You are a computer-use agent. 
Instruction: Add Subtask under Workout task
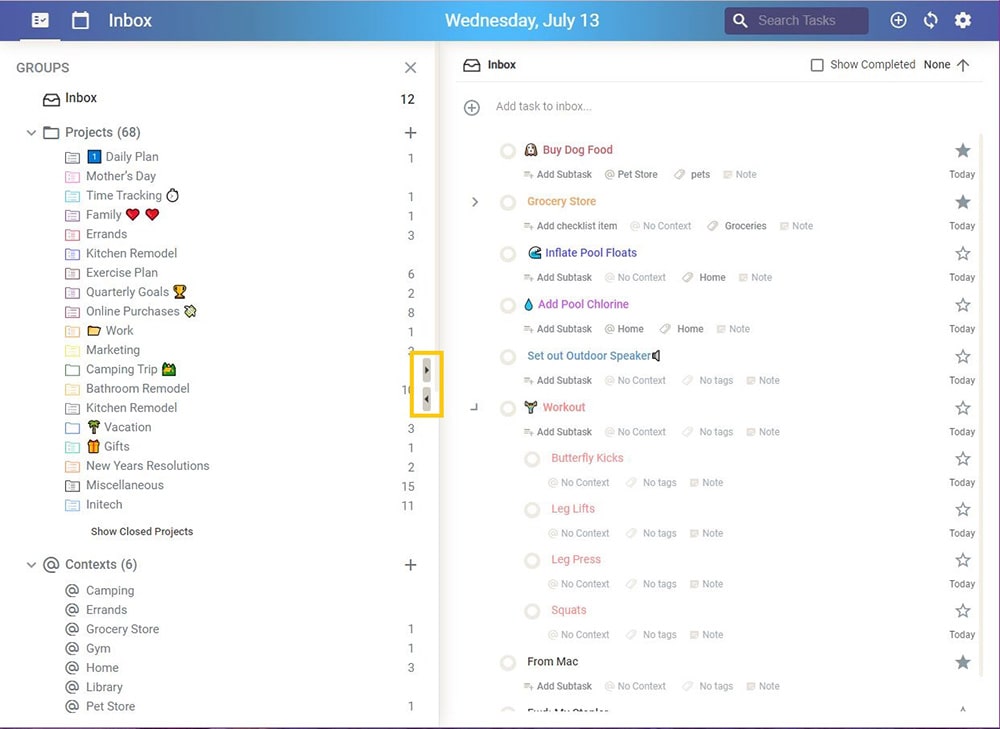pyautogui.click(x=564, y=432)
